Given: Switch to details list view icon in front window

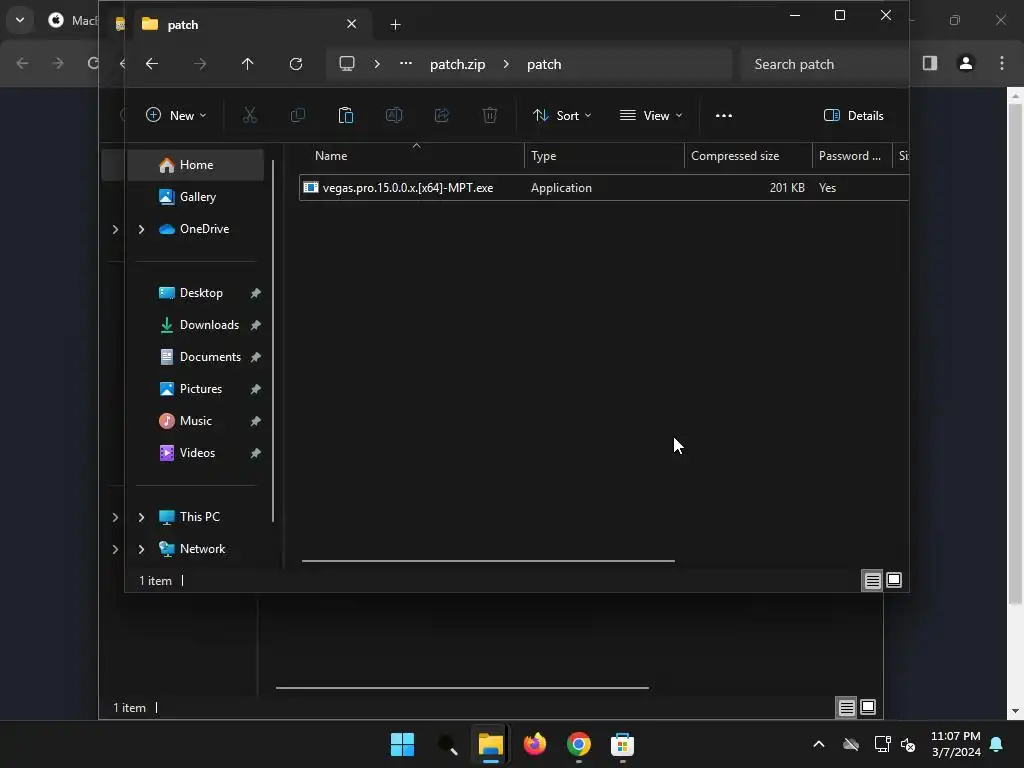Looking at the screenshot, I should 872,581.
